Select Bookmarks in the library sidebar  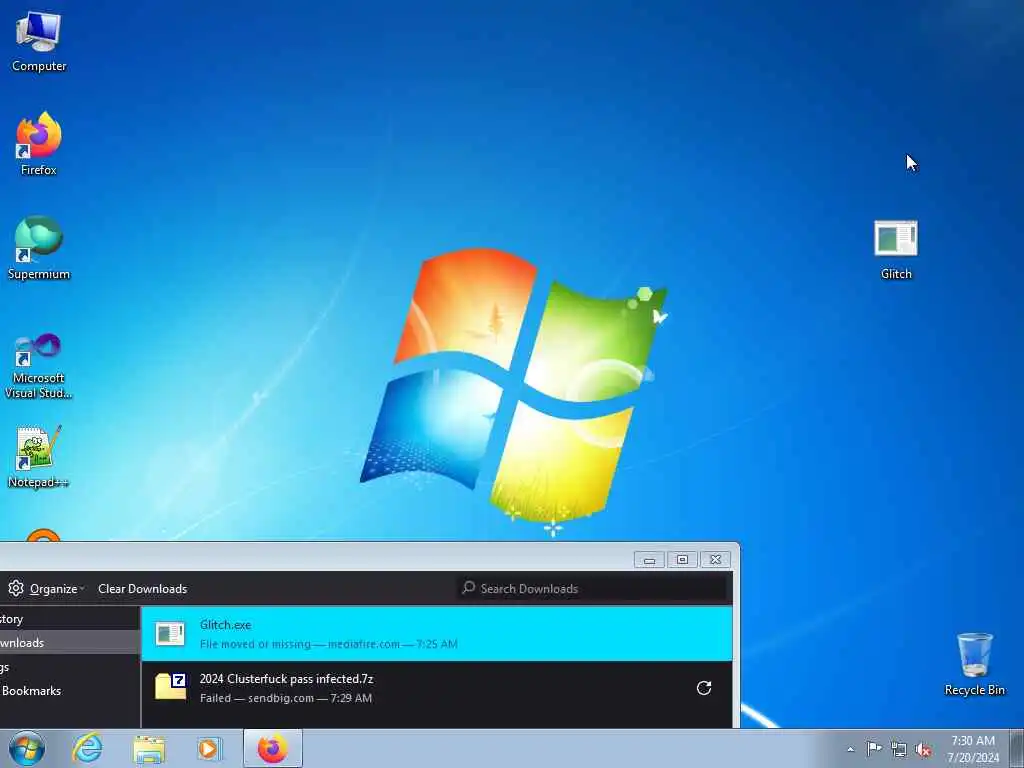coord(69,690)
